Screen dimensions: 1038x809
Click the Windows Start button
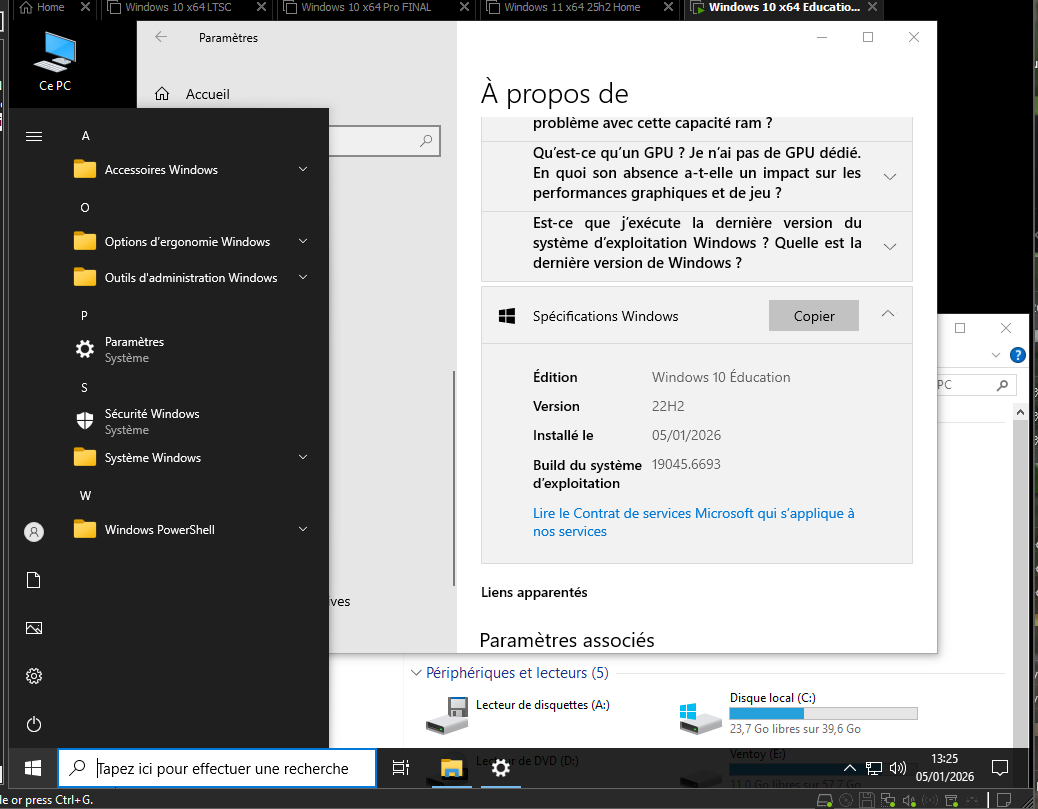tap(32, 768)
